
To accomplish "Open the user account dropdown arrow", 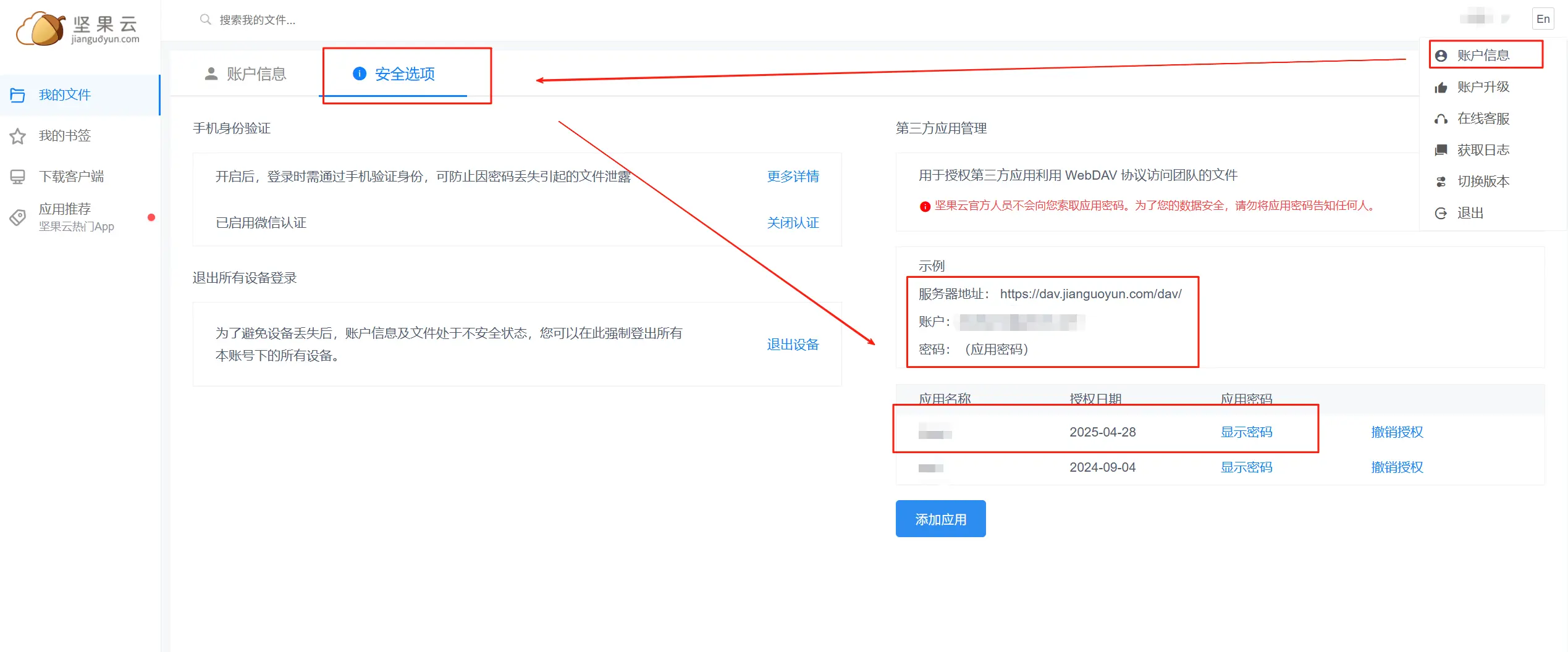I will click(x=1505, y=19).
